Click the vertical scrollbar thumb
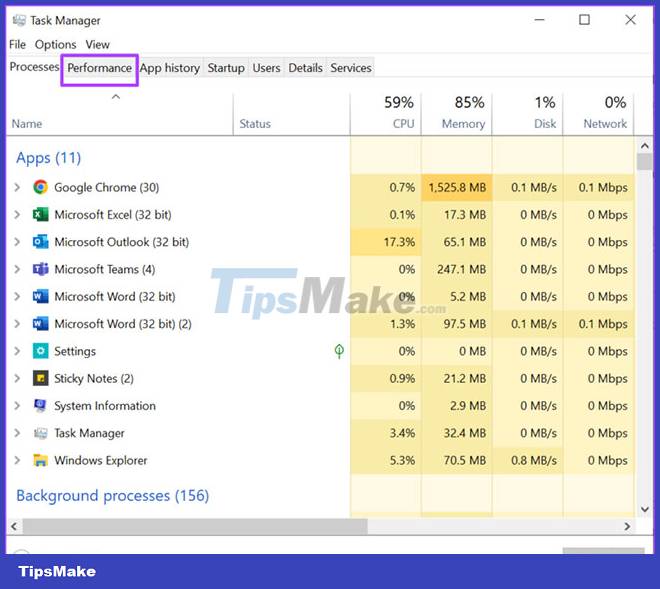 644,162
